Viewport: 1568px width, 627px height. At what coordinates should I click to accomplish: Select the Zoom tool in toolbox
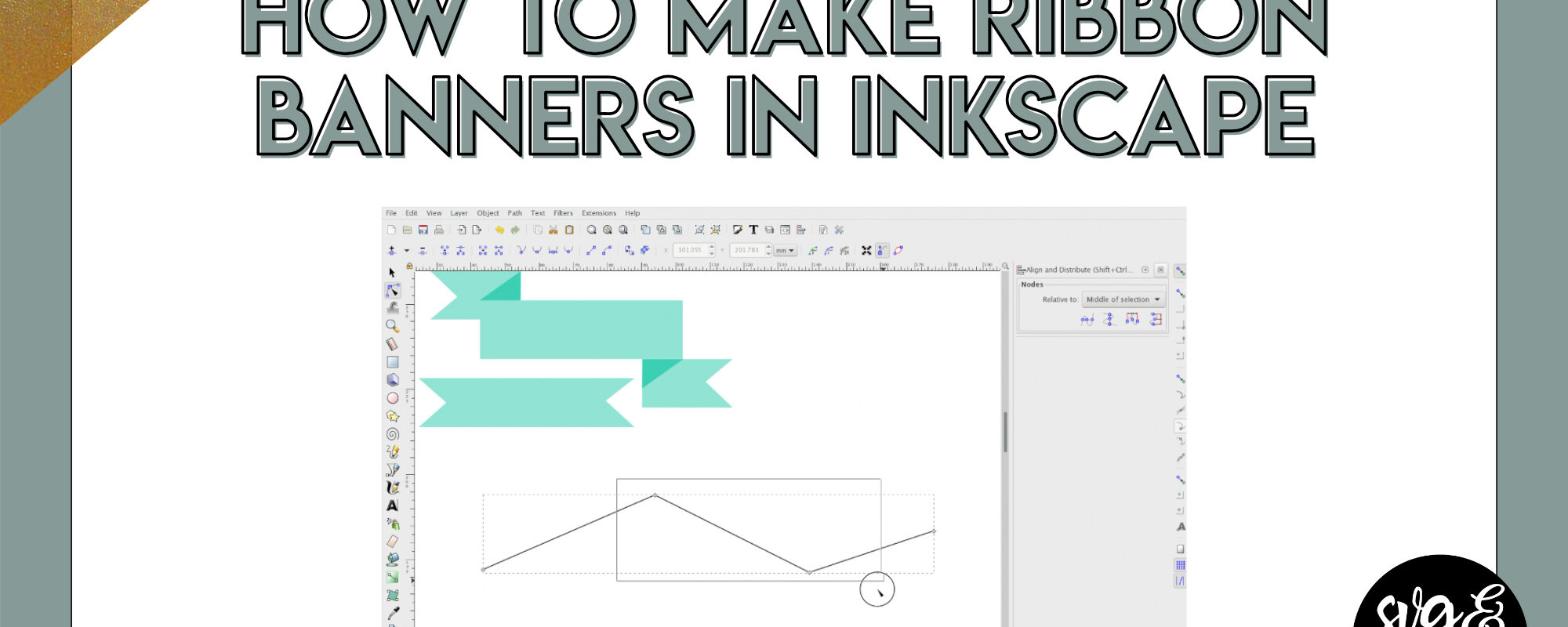pos(392,326)
